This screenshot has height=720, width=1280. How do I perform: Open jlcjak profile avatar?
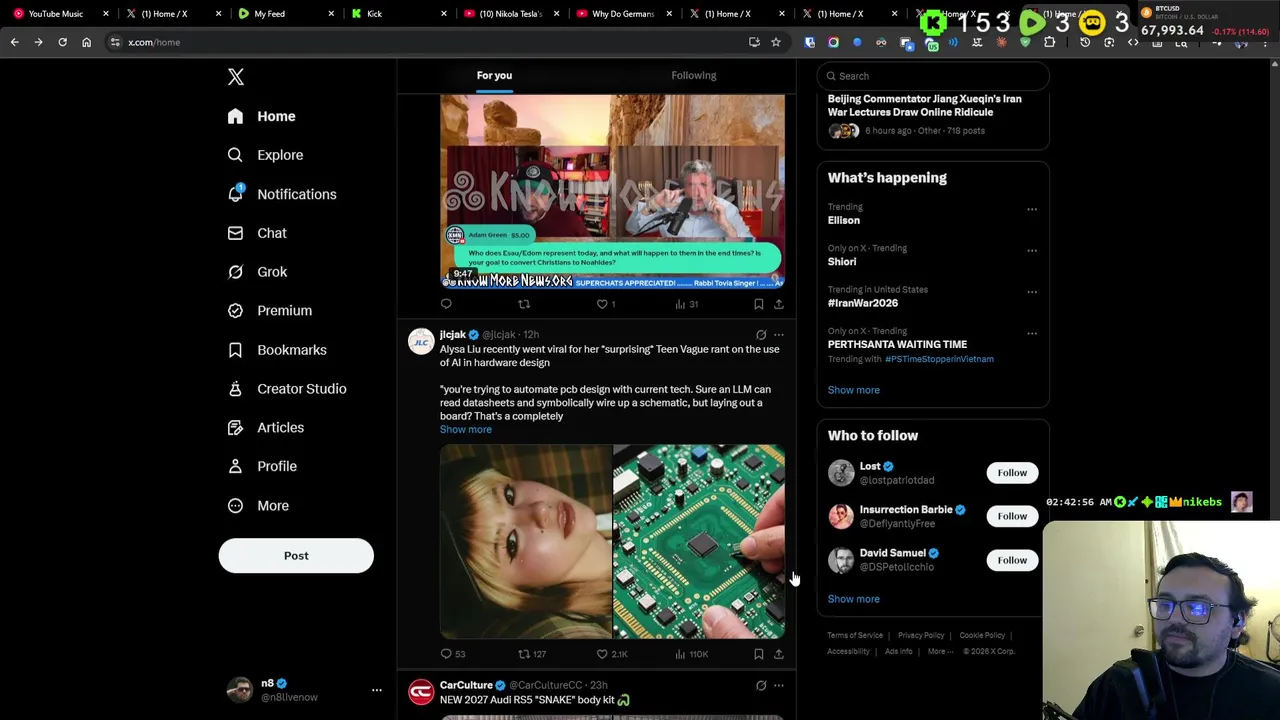[421, 341]
